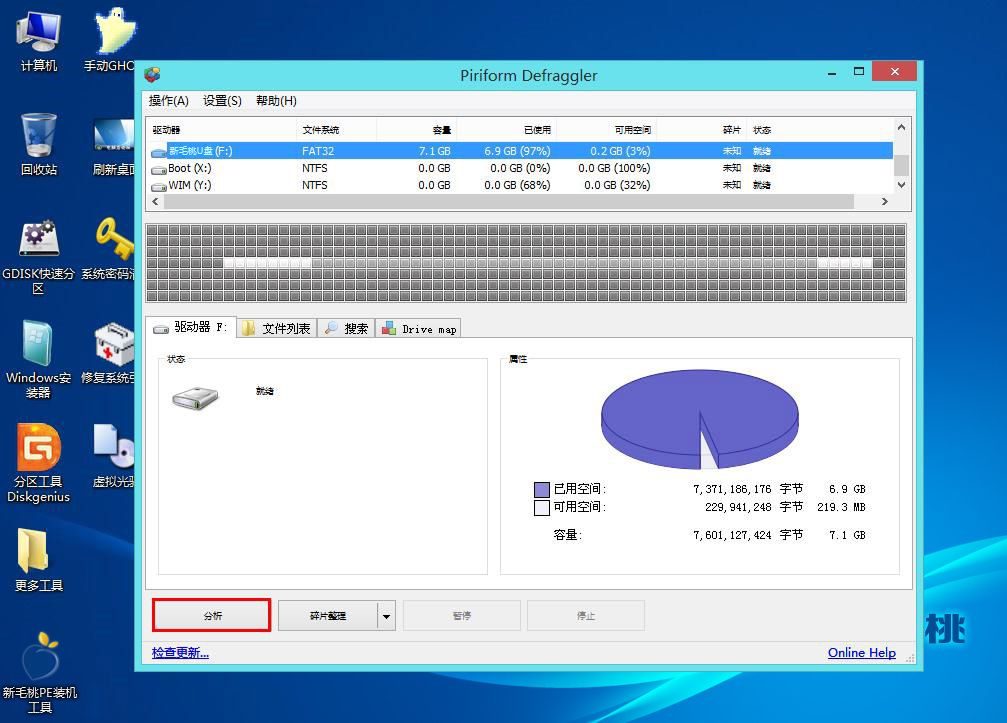Click the gray drive block map grid
Viewport: 1007px width, 723px height.
pyautogui.click(x=526, y=263)
